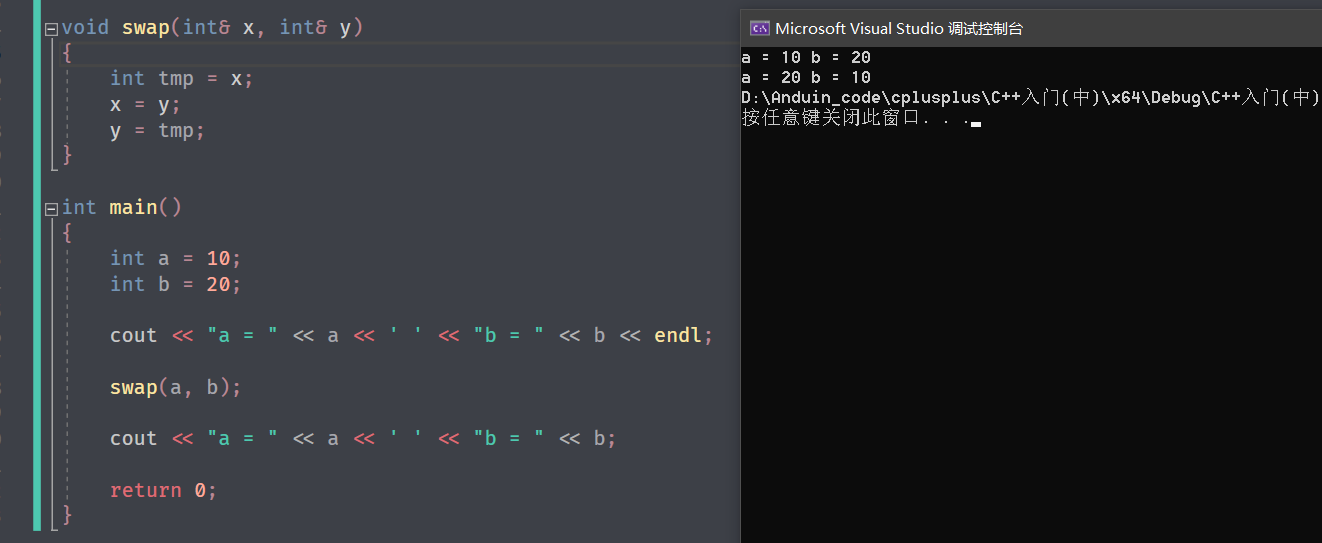Click the 'return 0;' statement
This screenshot has height=543, width=1322.
(164, 491)
